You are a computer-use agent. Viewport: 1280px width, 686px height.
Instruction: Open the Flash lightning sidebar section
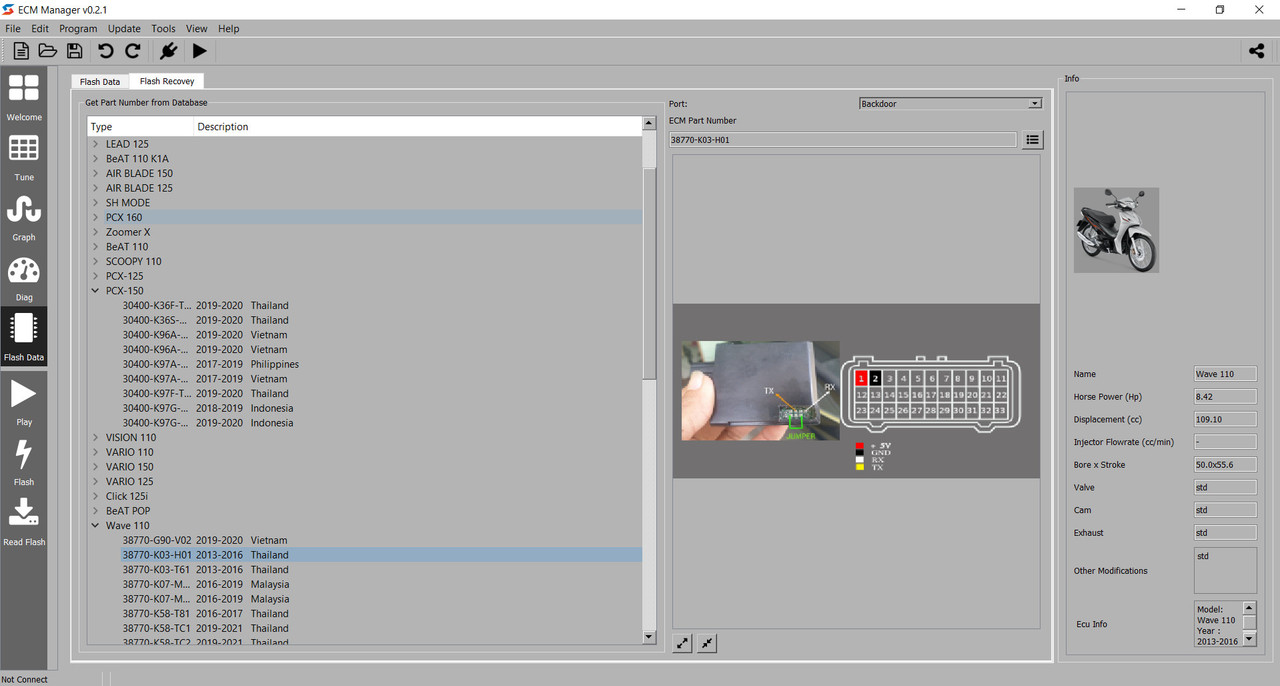(x=24, y=461)
